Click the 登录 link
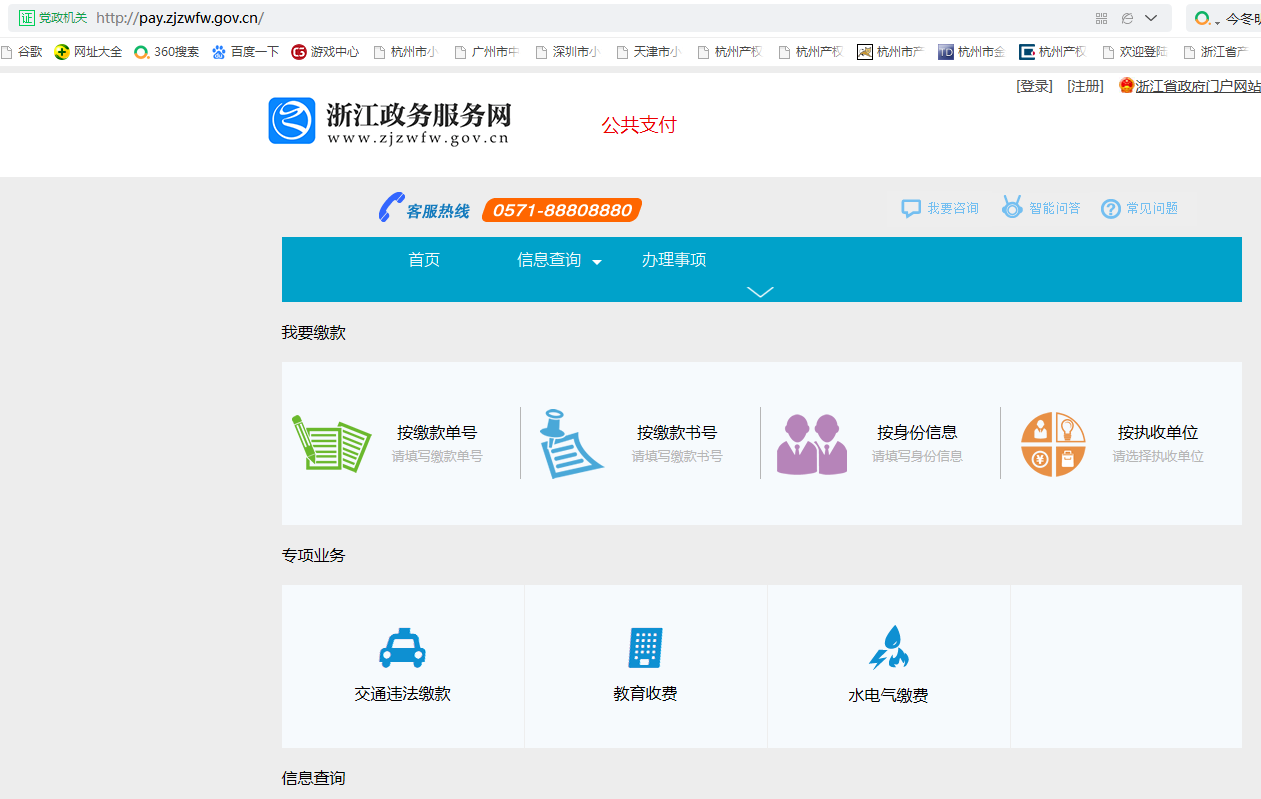 (x=1034, y=86)
